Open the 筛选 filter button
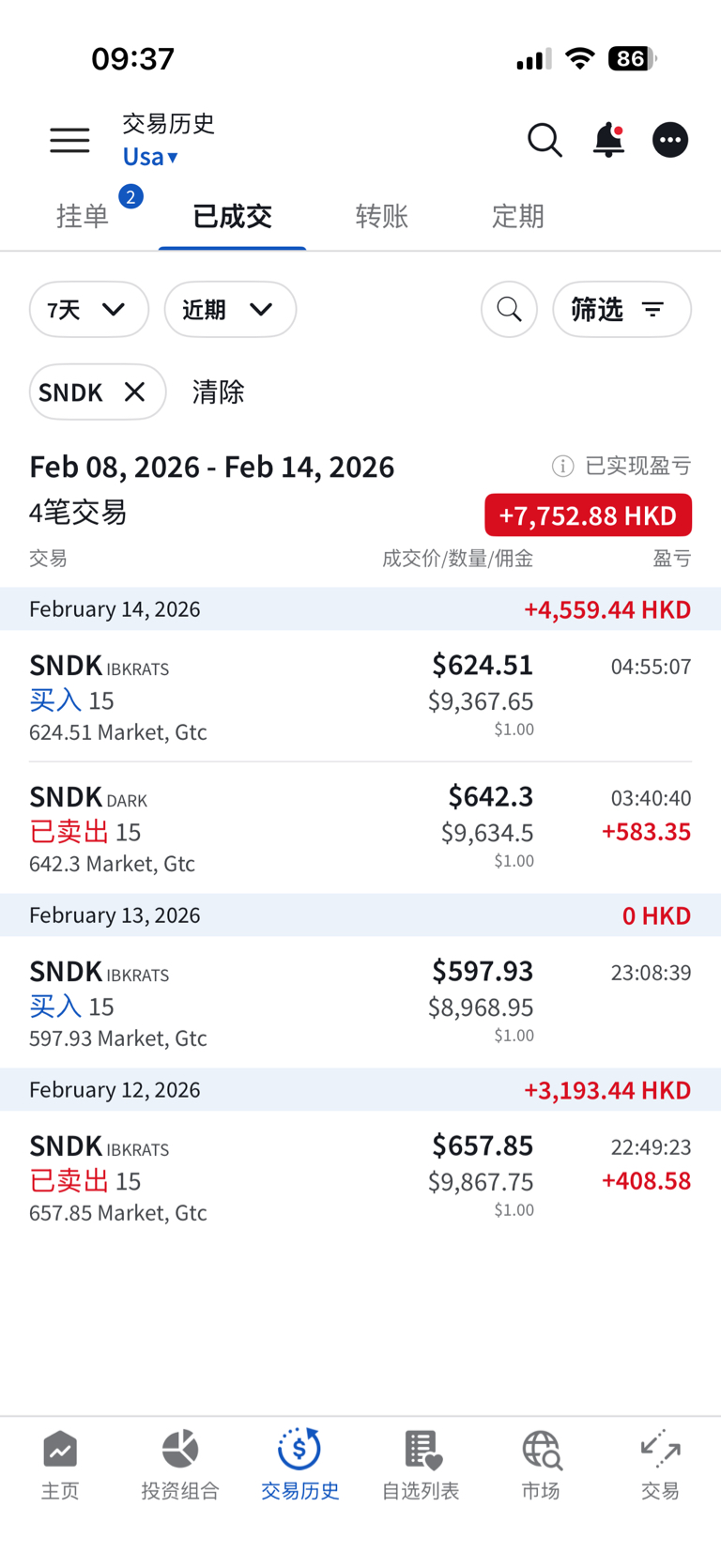Viewport: 721px width, 1568px height. point(621,309)
